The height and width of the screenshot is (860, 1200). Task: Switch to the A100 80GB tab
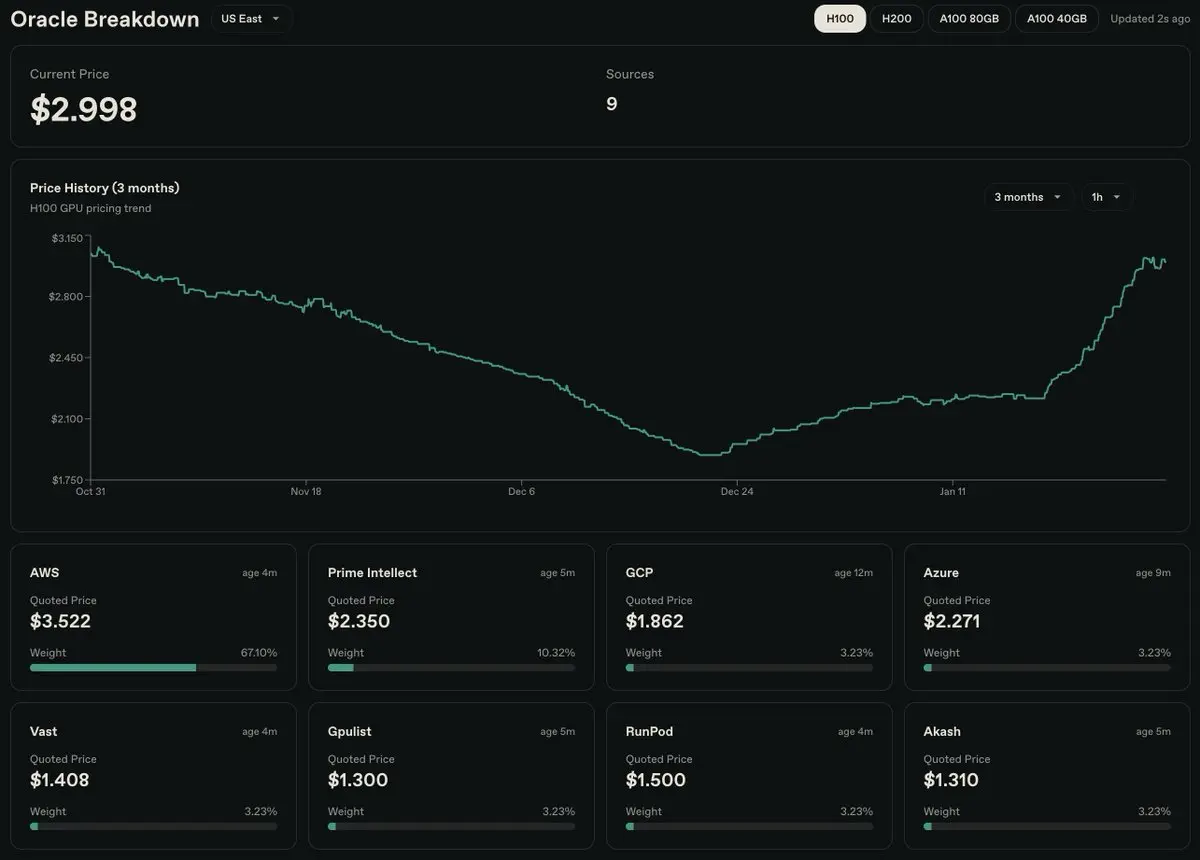[969, 19]
